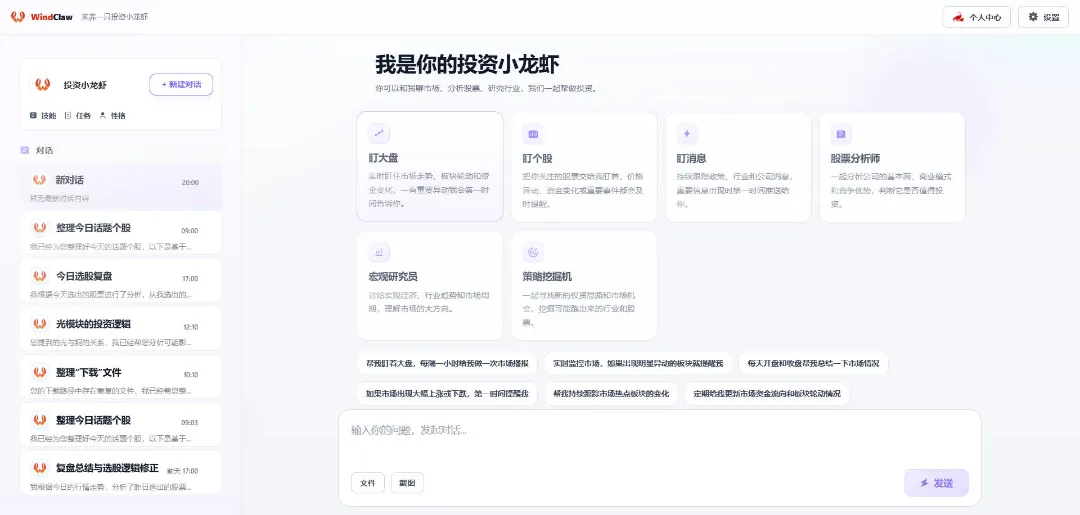Click the 盯大盘 trend line icon

[378, 134]
